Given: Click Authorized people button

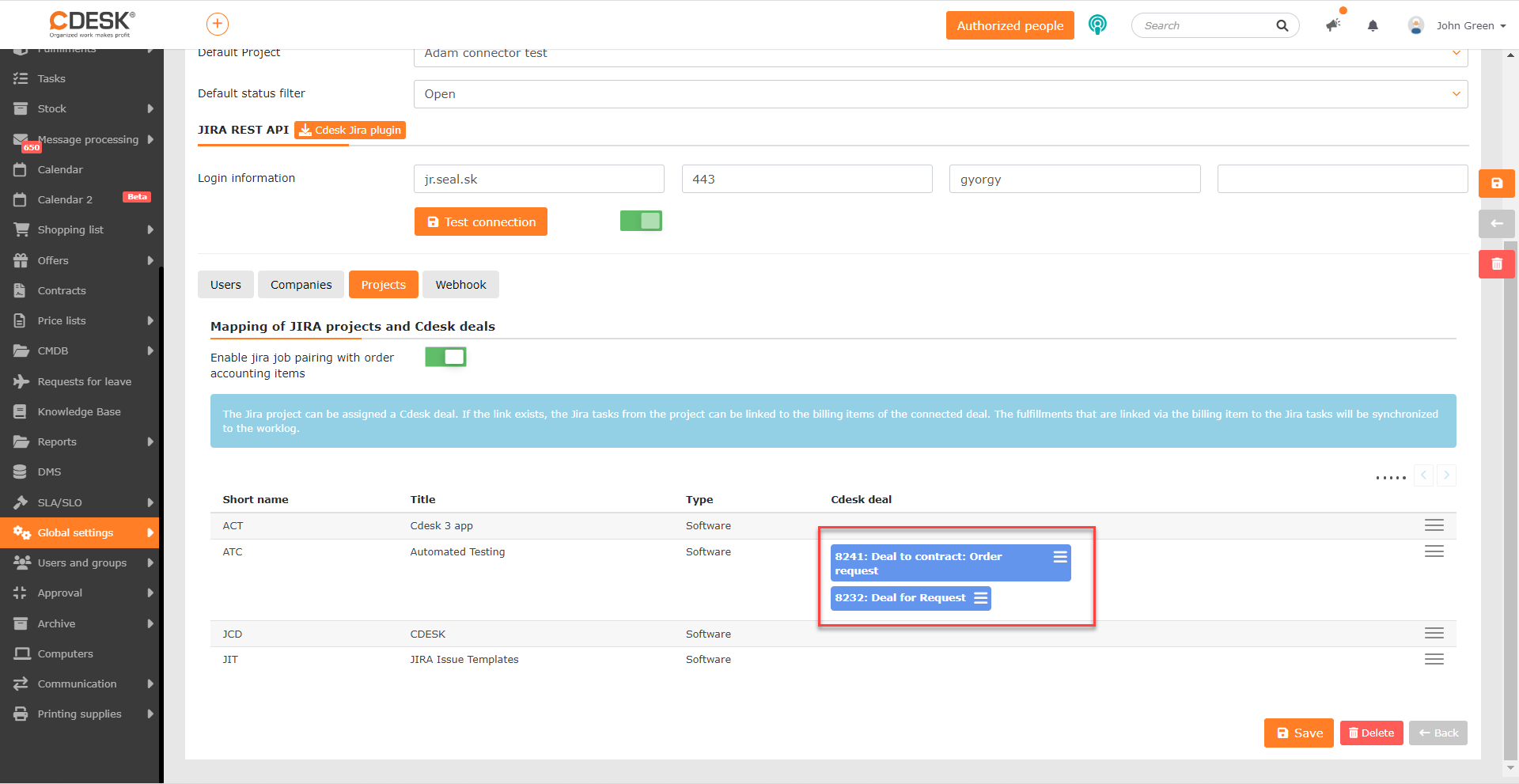Looking at the screenshot, I should [1010, 25].
